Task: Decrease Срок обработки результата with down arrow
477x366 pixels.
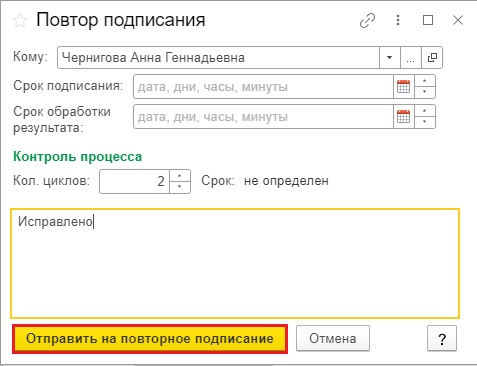Action: click(425, 122)
